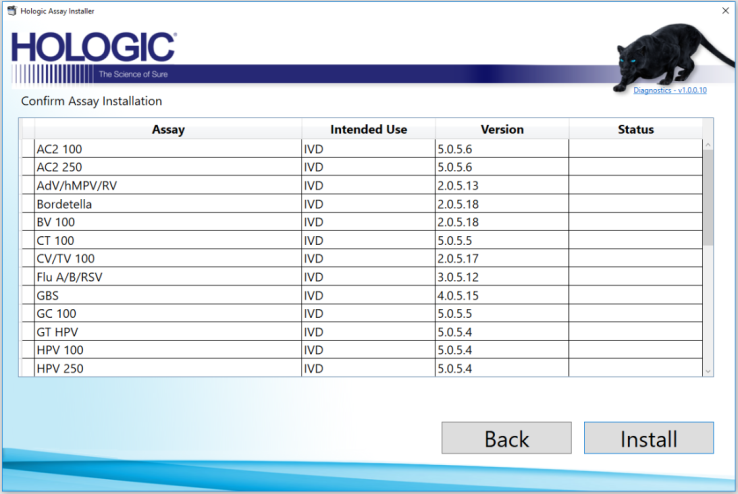Select the AC2 100 assay row

(x=168, y=149)
